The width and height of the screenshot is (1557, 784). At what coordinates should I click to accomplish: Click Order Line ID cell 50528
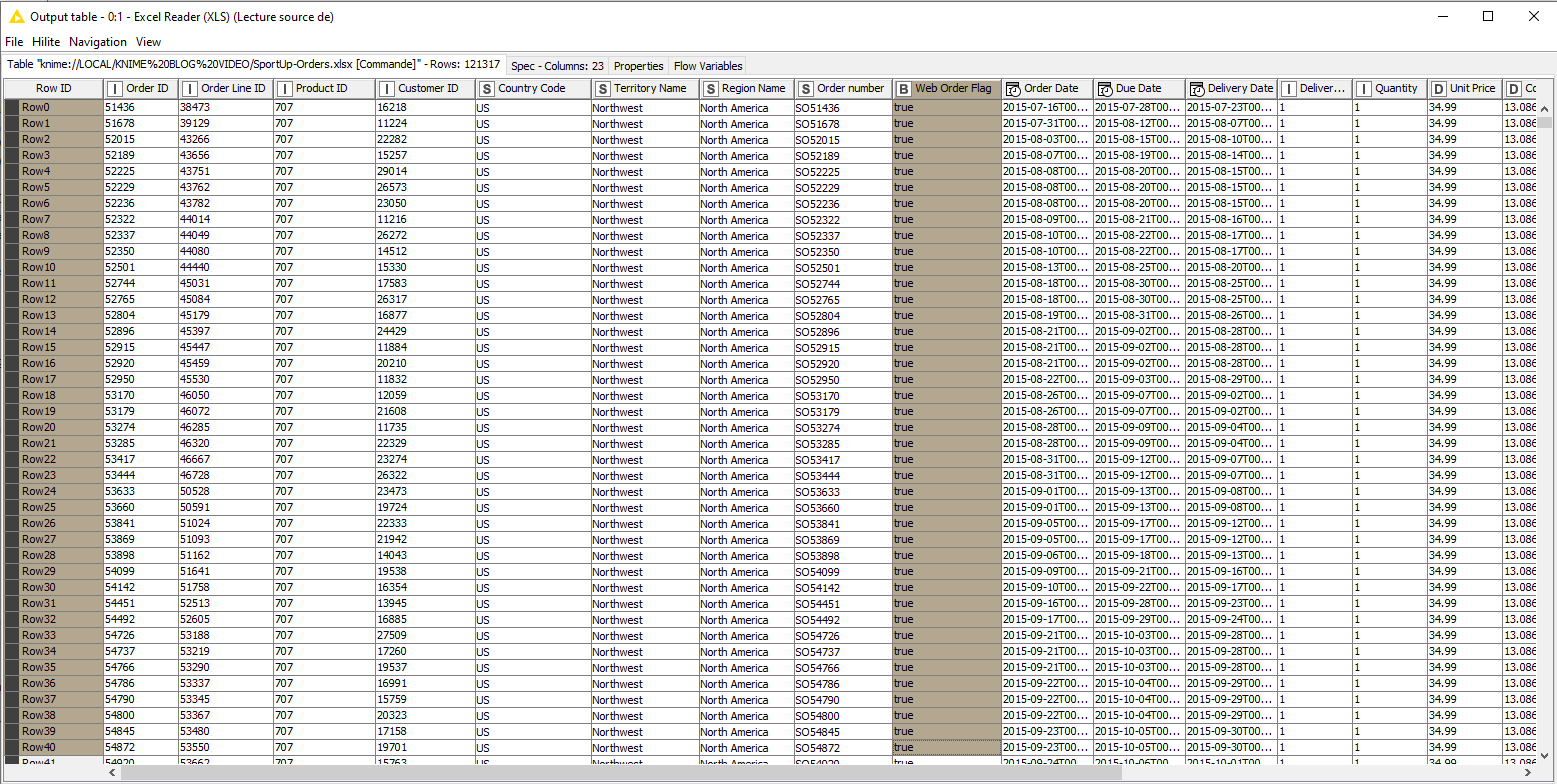point(226,492)
